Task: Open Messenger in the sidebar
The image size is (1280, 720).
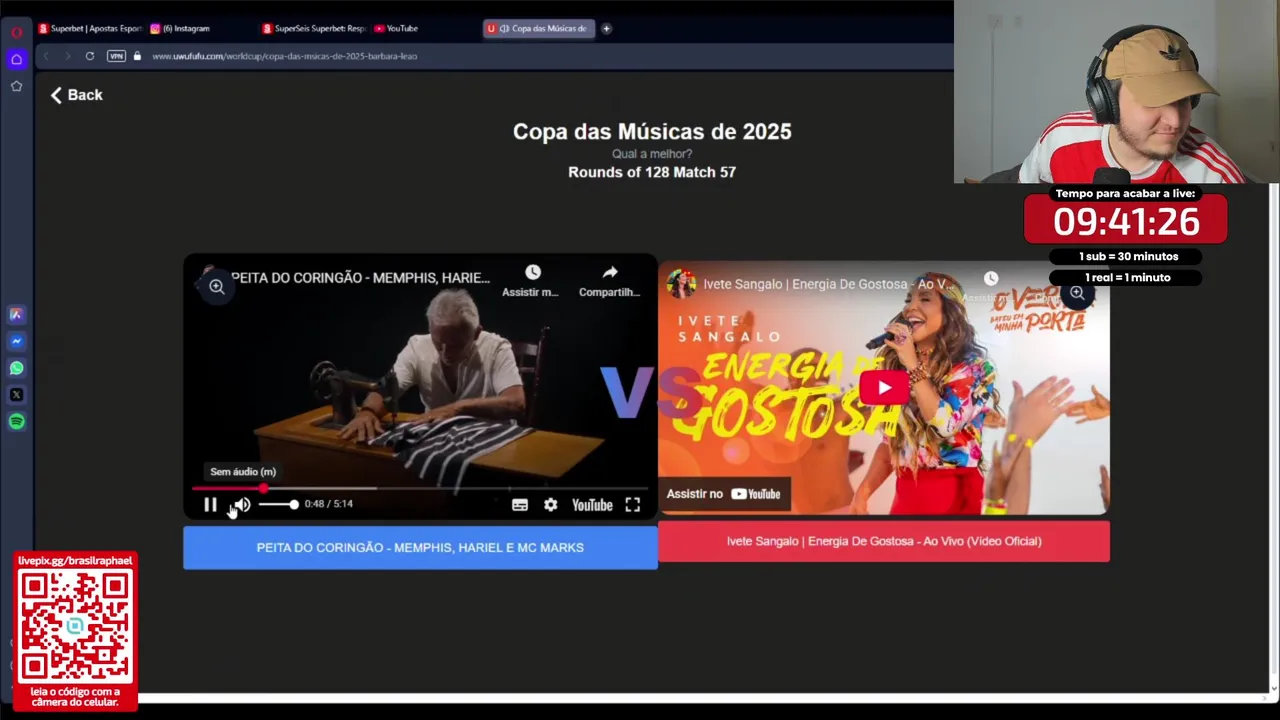Action: click(x=16, y=341)
